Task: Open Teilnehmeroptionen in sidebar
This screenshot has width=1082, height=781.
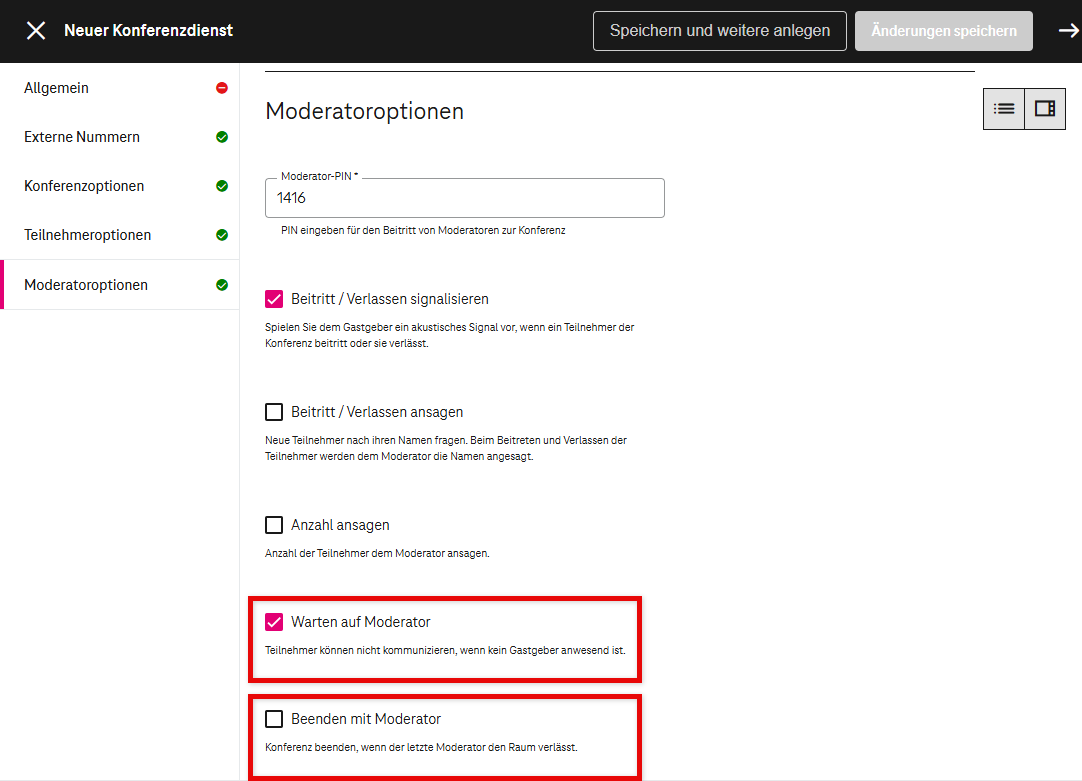Action: pos(88,235)
